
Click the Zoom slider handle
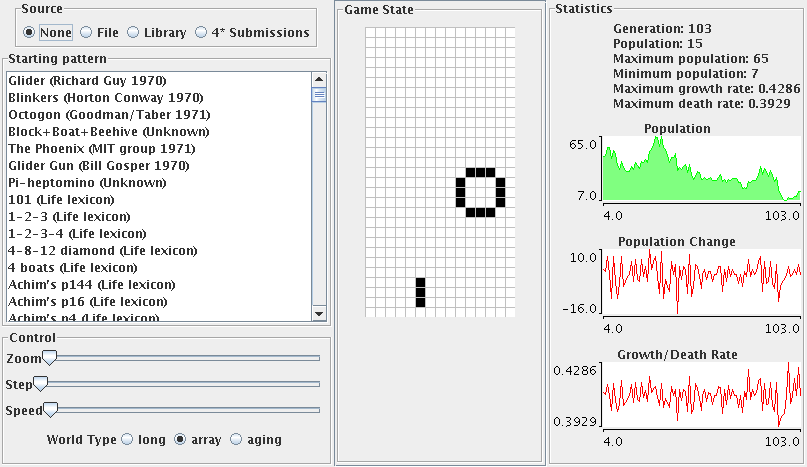(x=50, y=357)
